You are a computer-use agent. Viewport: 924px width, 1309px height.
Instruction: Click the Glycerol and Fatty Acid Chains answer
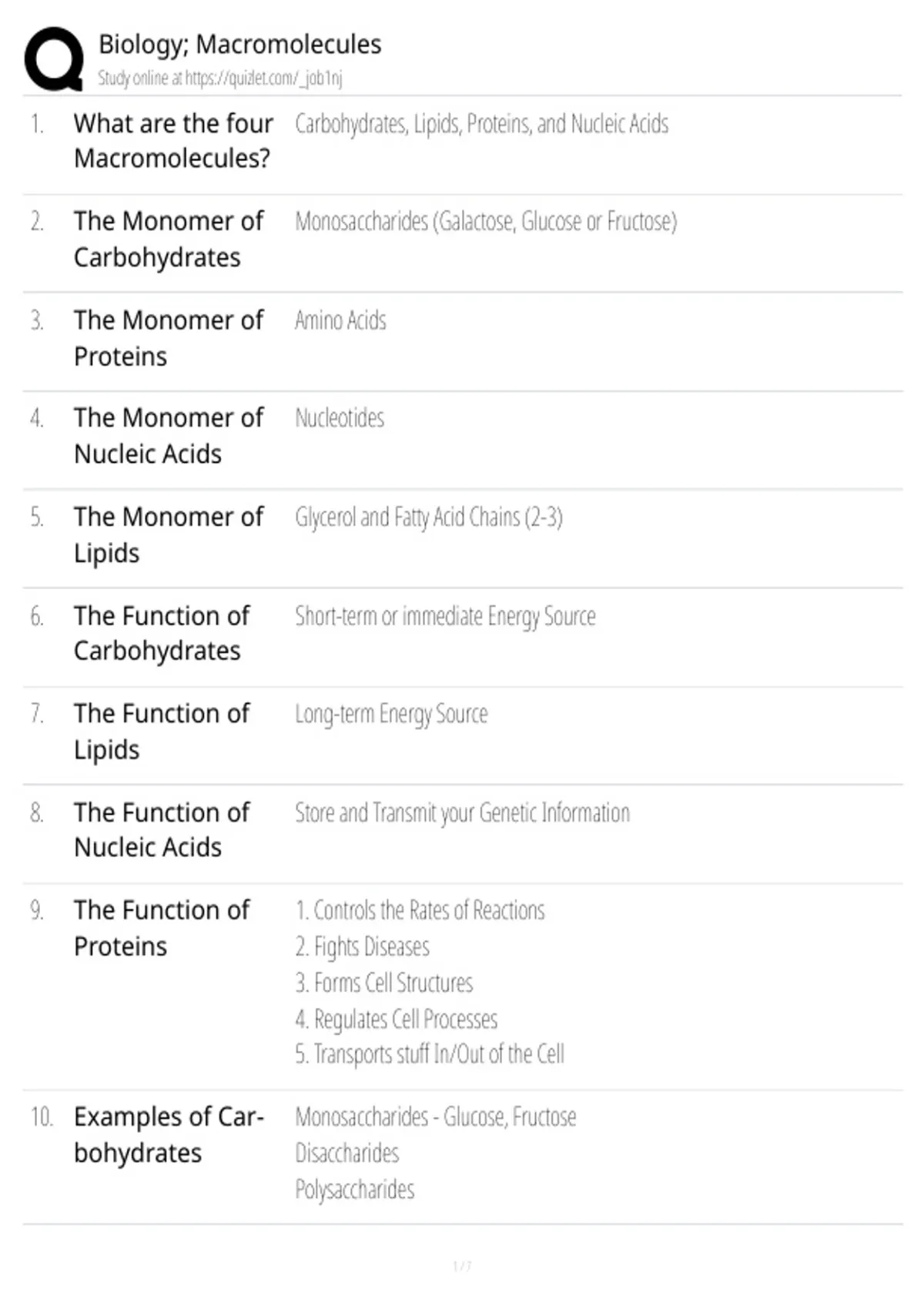[429, 517]
